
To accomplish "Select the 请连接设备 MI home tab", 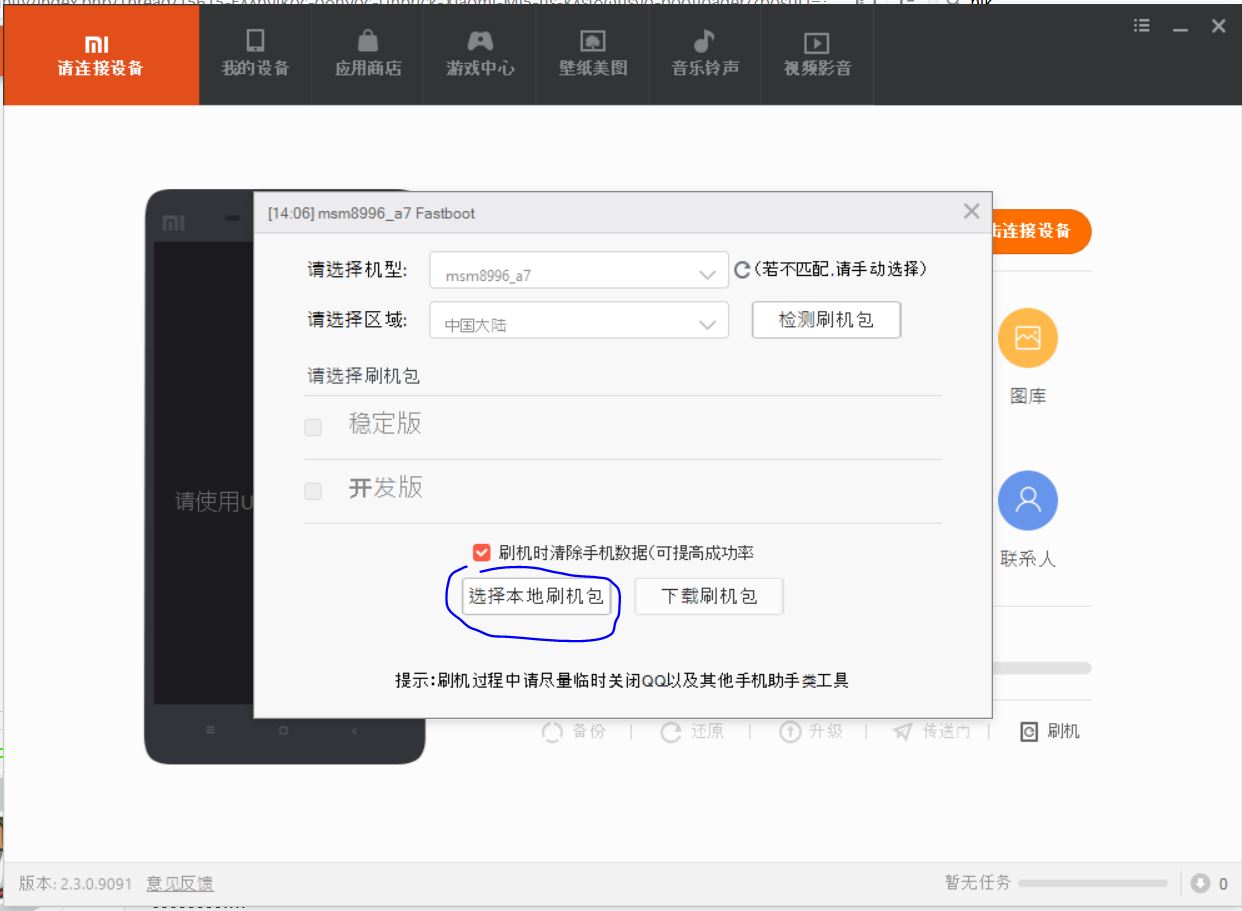I will pyautogui.click(x=100, y=54).
